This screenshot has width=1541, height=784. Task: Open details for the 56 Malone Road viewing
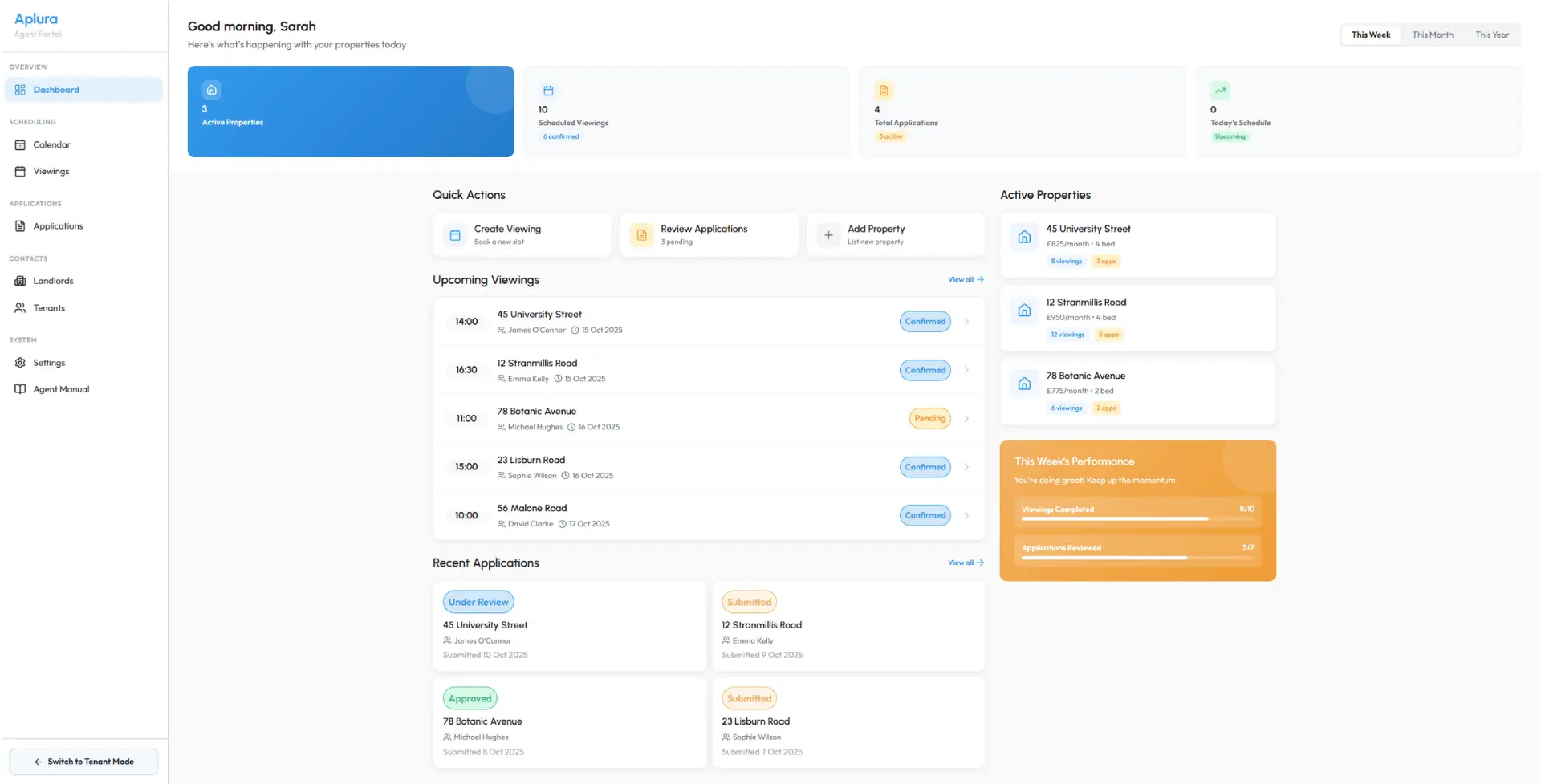click(x=966, y=514)
